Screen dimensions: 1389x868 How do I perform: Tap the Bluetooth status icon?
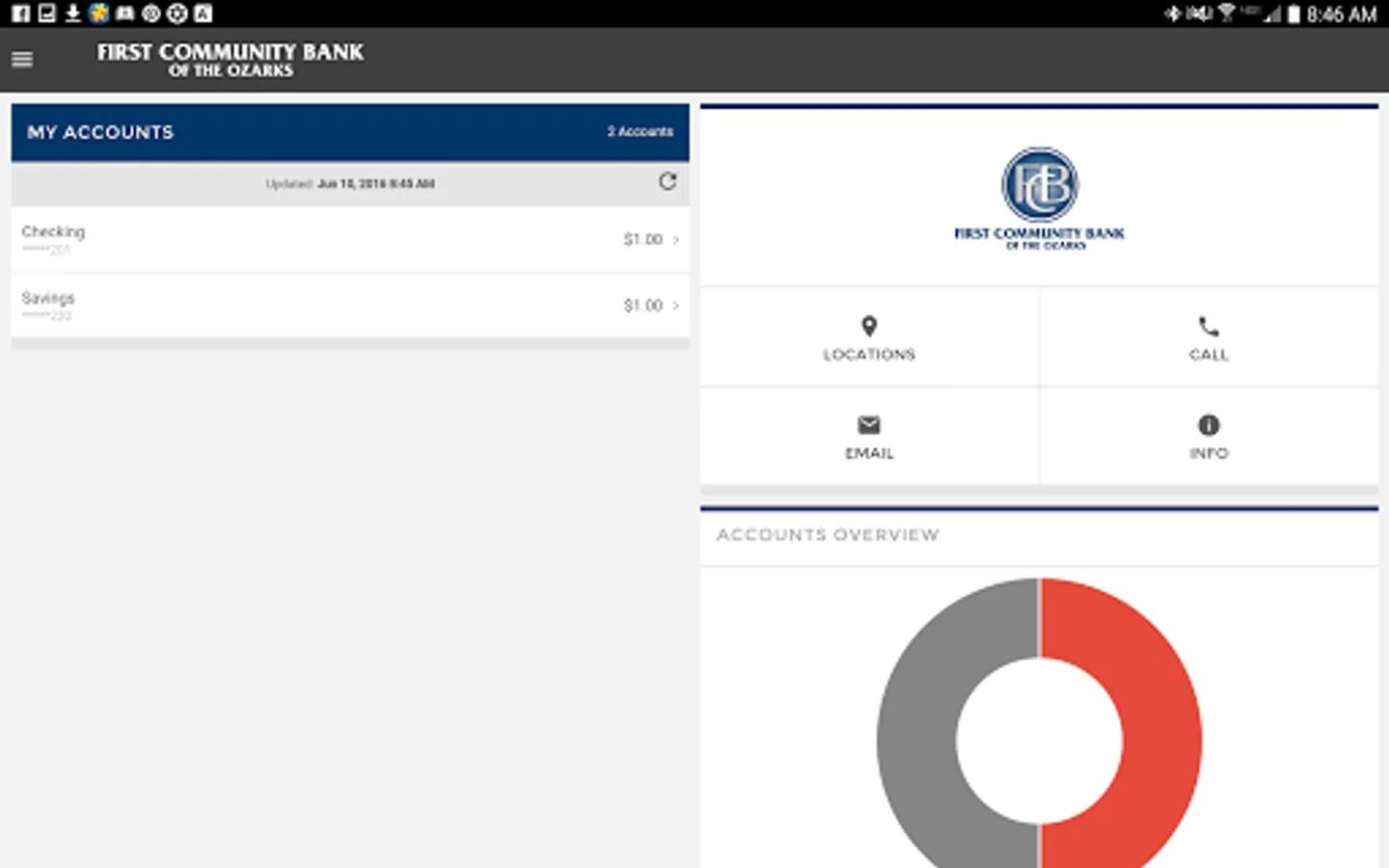tap(1173, 14)
